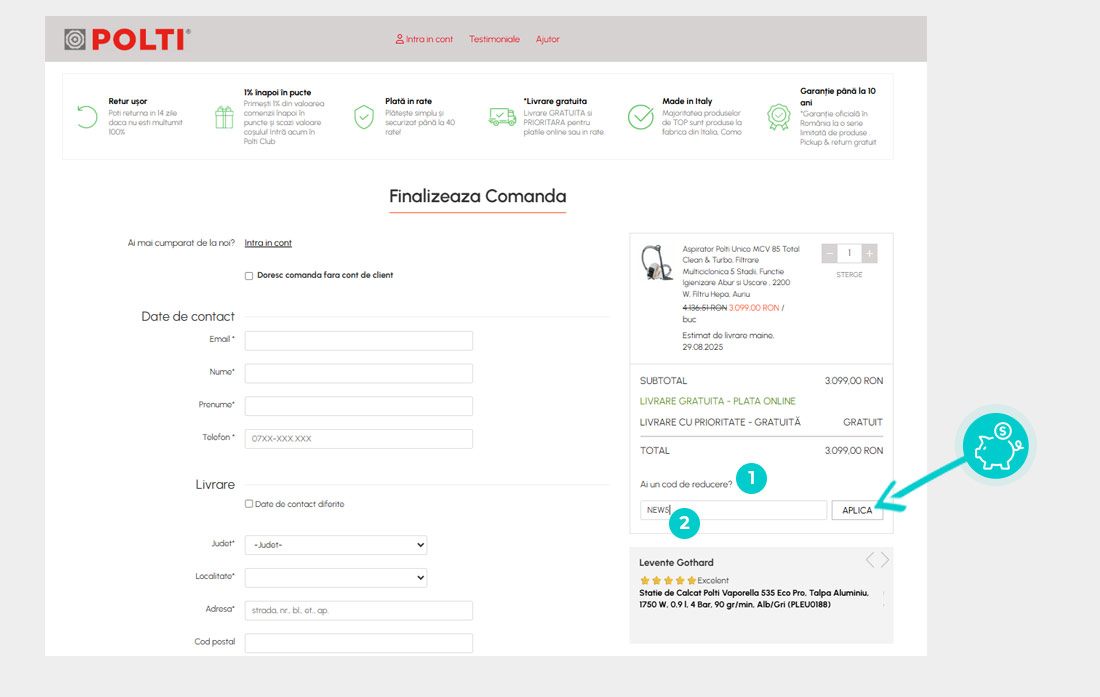Open the Statie de Calcat Polti Vaporella link
The width and height of the screenshot is (1100, 697).
coord(754,598)
